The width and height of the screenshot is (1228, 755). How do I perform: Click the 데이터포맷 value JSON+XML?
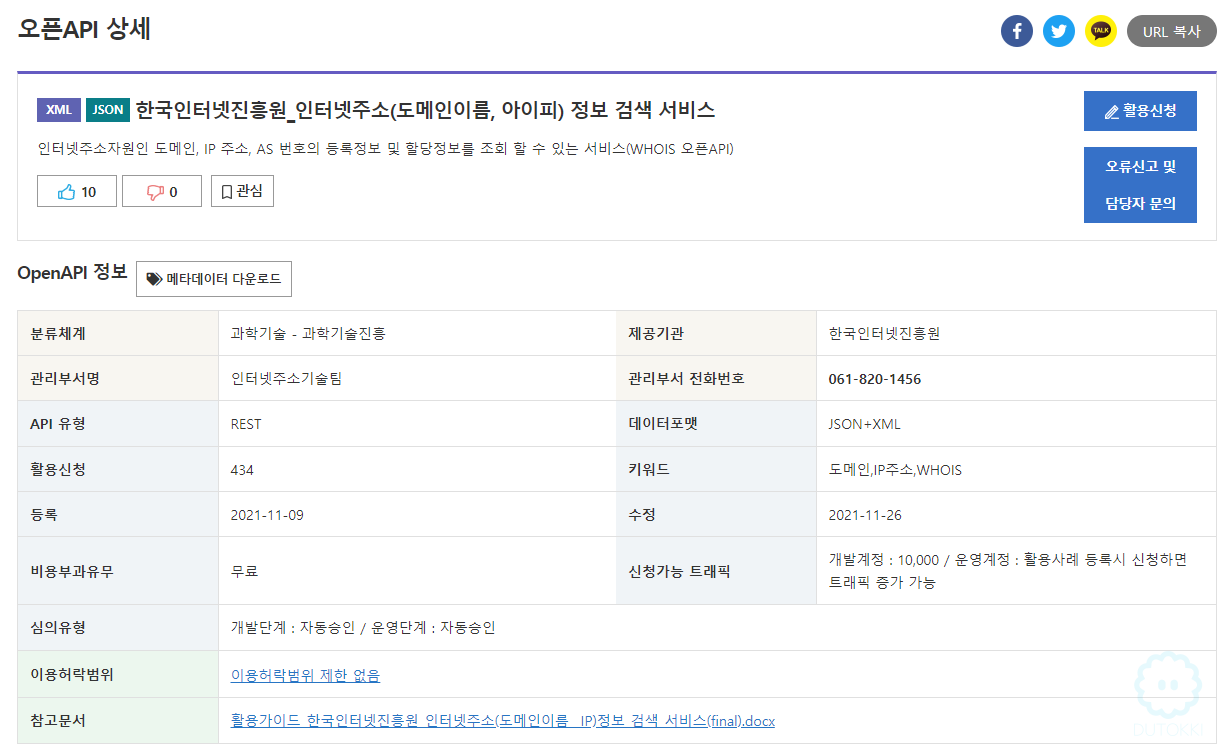pos(865,424)
